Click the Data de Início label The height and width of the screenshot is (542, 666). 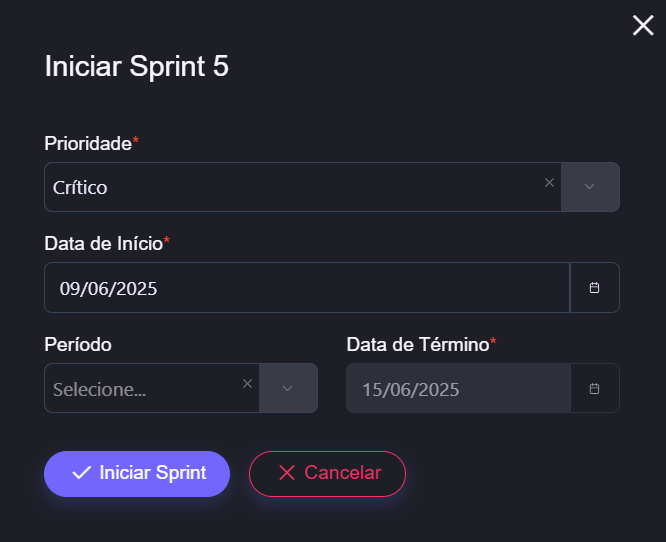coord(104,243)
